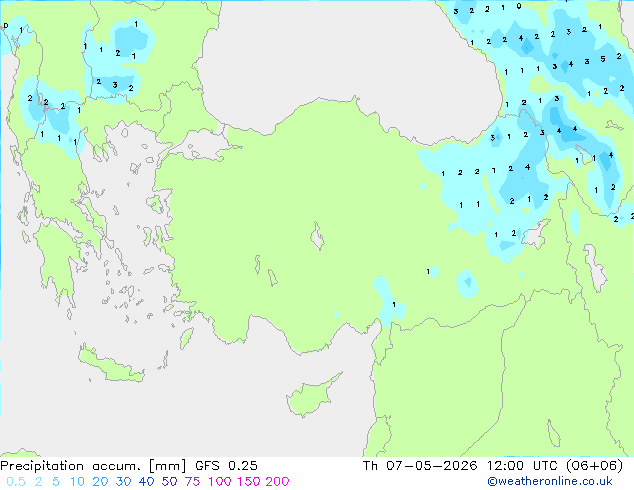Screen dimensions: 634x490
Task: Open the weatheronline.co.uk copyright link
Action: (x=550, y=481)
